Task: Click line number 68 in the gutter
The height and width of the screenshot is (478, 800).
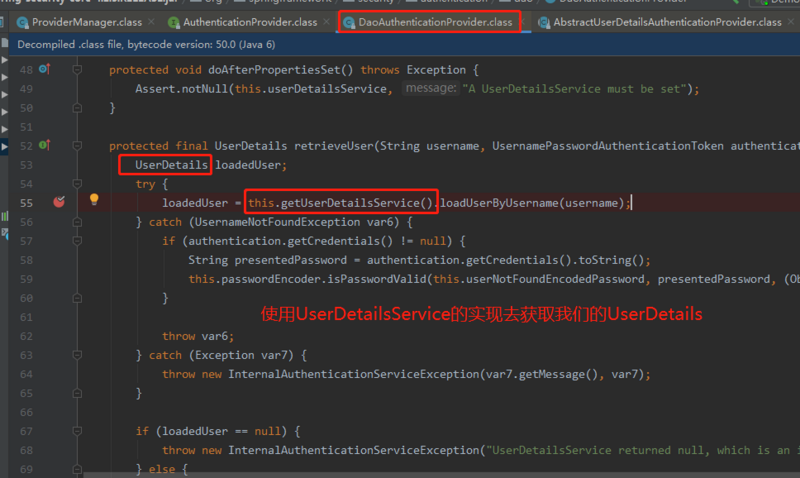Action: point(27,450)
